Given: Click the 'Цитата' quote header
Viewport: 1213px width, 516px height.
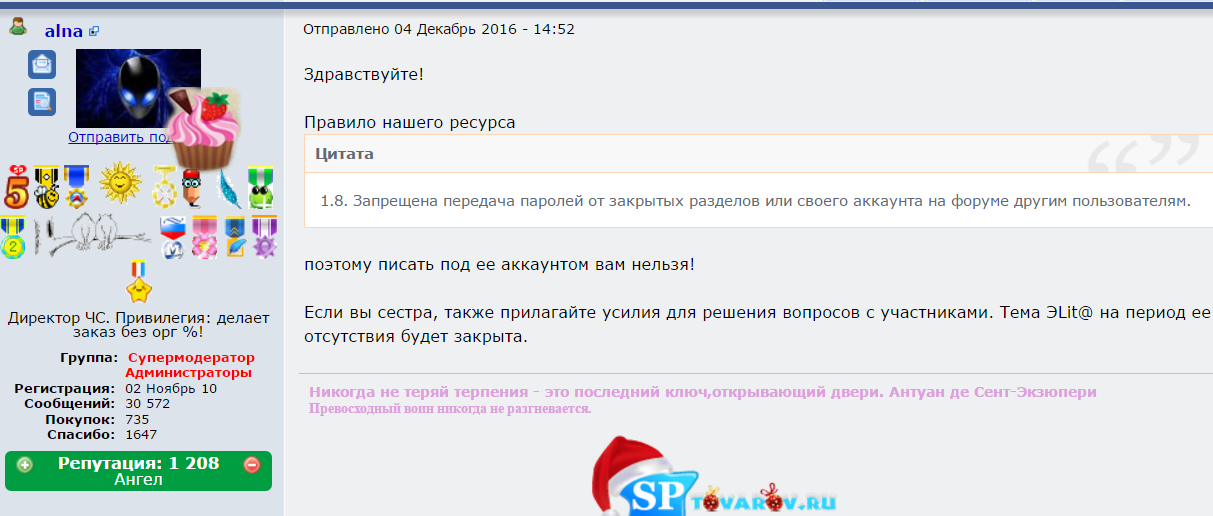Looking at the screenshot, I should tap(344, 154).
